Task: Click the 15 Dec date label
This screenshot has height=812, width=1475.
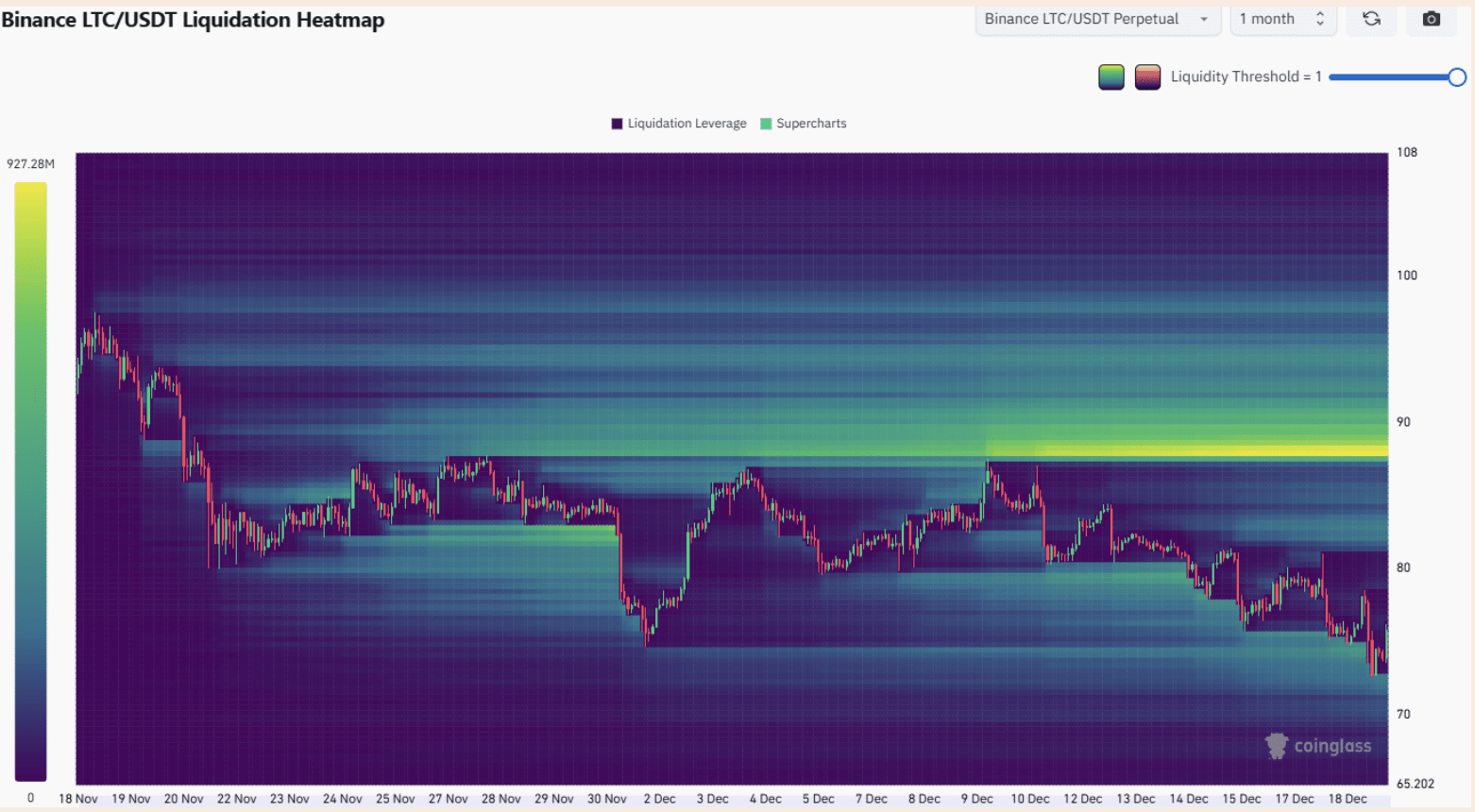Action: pos(1242,799)
